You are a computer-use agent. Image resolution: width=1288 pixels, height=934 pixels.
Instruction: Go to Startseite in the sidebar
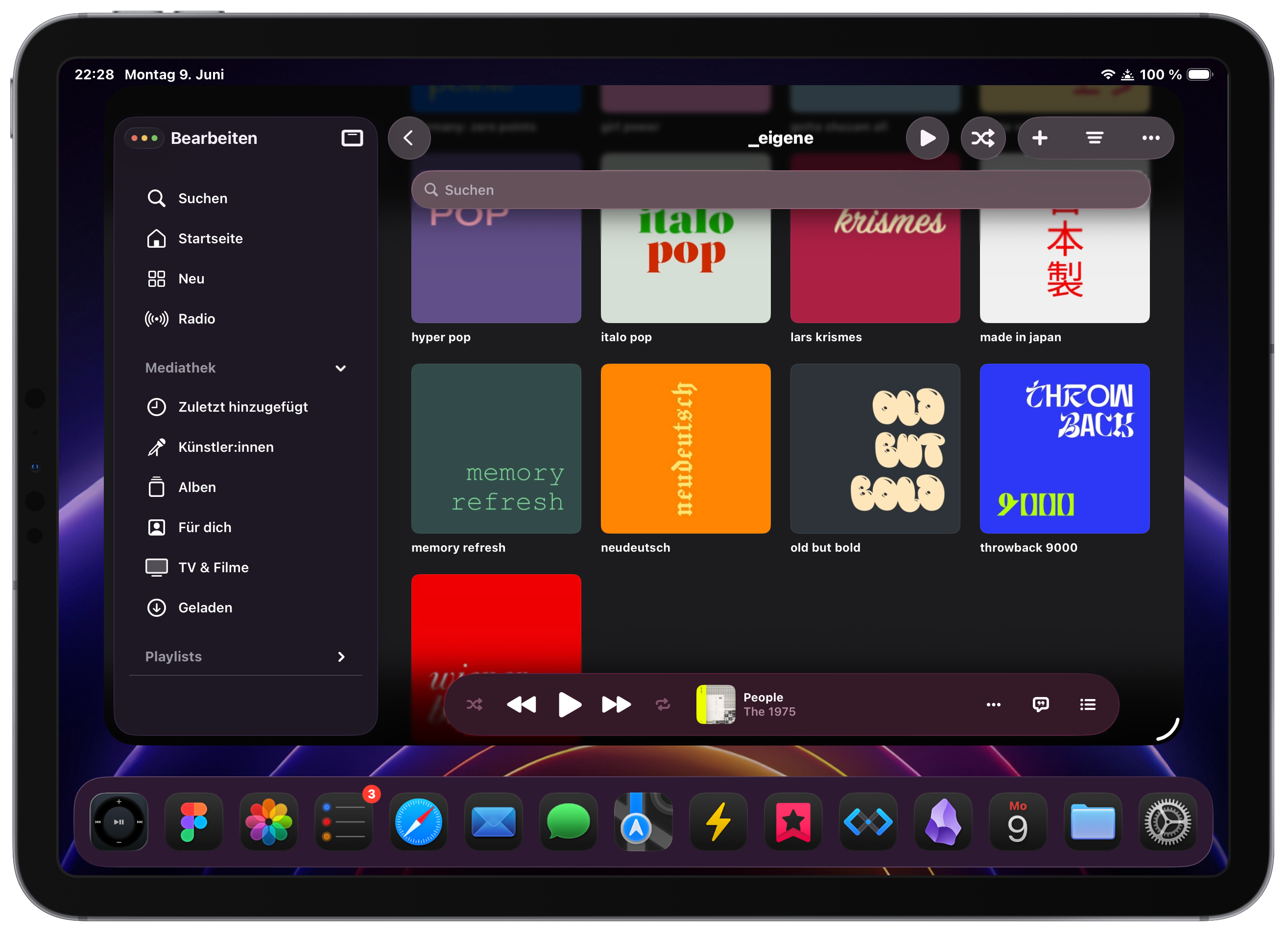[x=245, y=238]
